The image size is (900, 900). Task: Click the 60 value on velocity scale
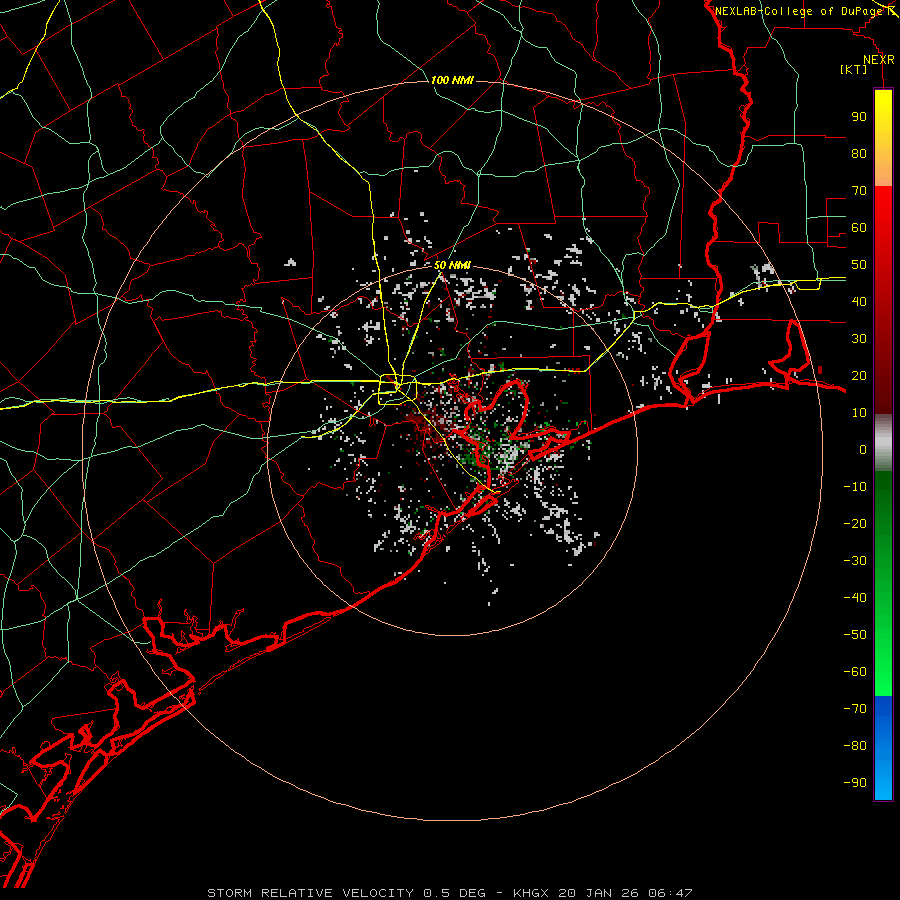tap(859, 227)
